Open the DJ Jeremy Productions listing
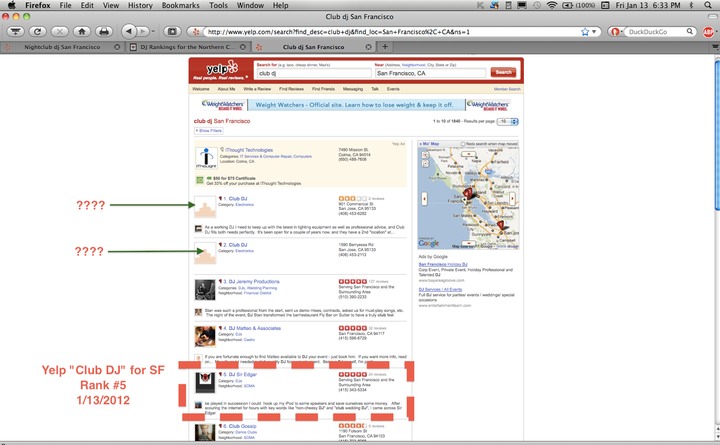720x445 pixels. (254, 282)
